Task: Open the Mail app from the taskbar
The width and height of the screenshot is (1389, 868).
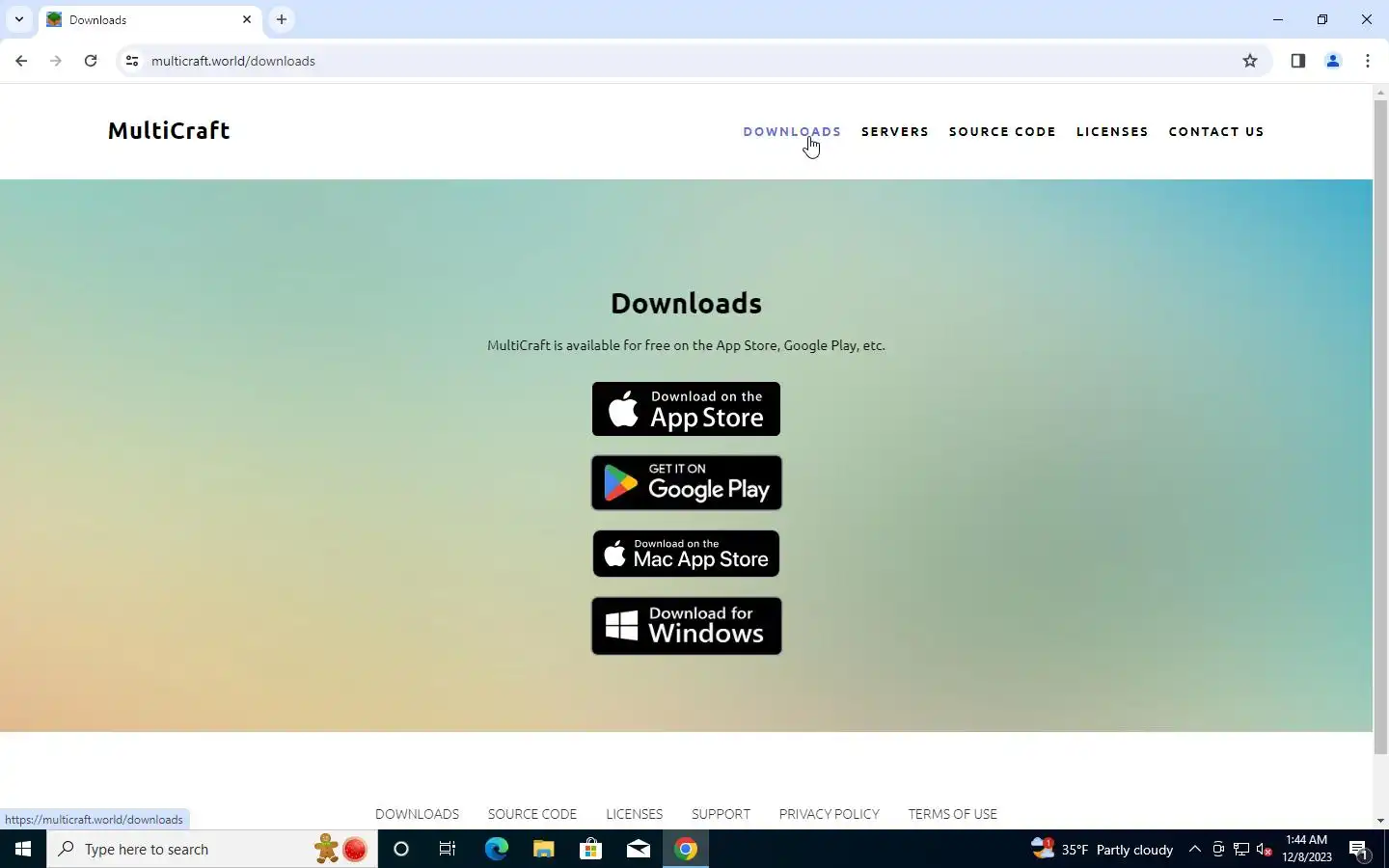Action: tap(638, 849)
